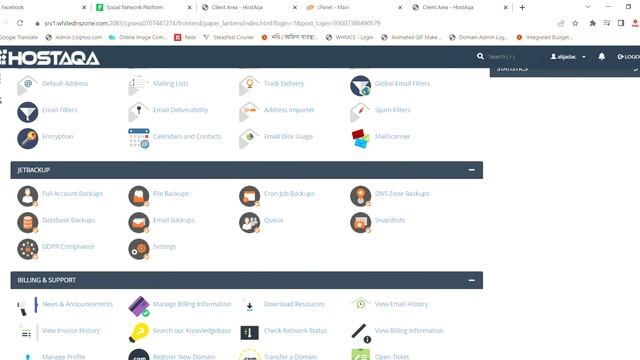Viewport: 640px width, 360px height.
Task: Open the Address Importer icon
Action: [249, 112]
